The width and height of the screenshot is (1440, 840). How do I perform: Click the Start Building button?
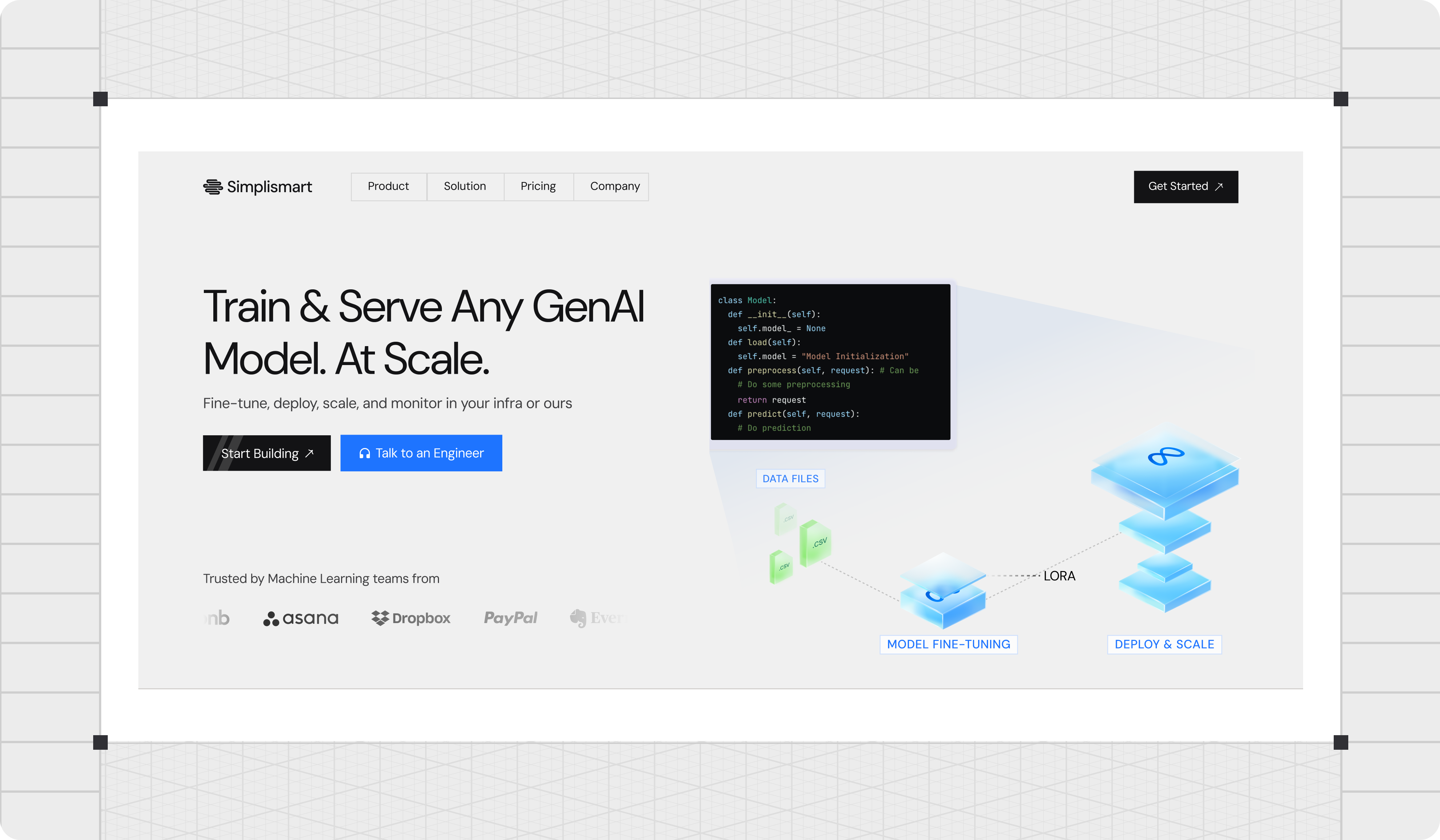(267, 453)
